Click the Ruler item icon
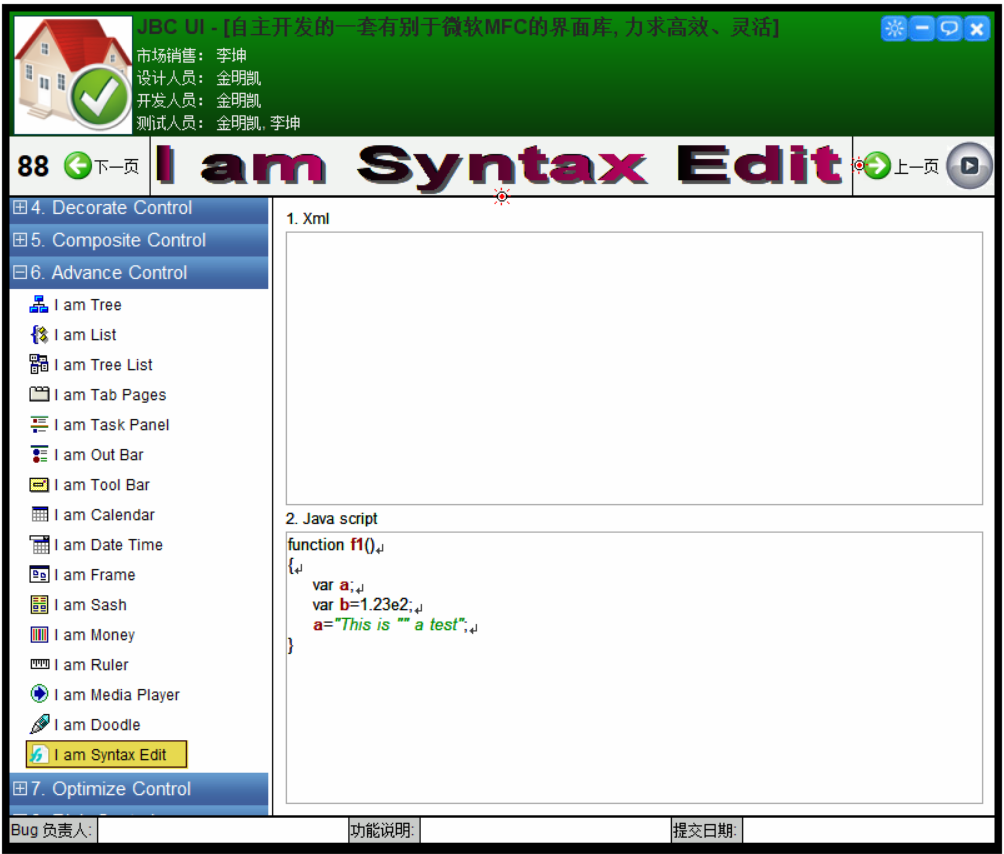 [x=39, y=664]
